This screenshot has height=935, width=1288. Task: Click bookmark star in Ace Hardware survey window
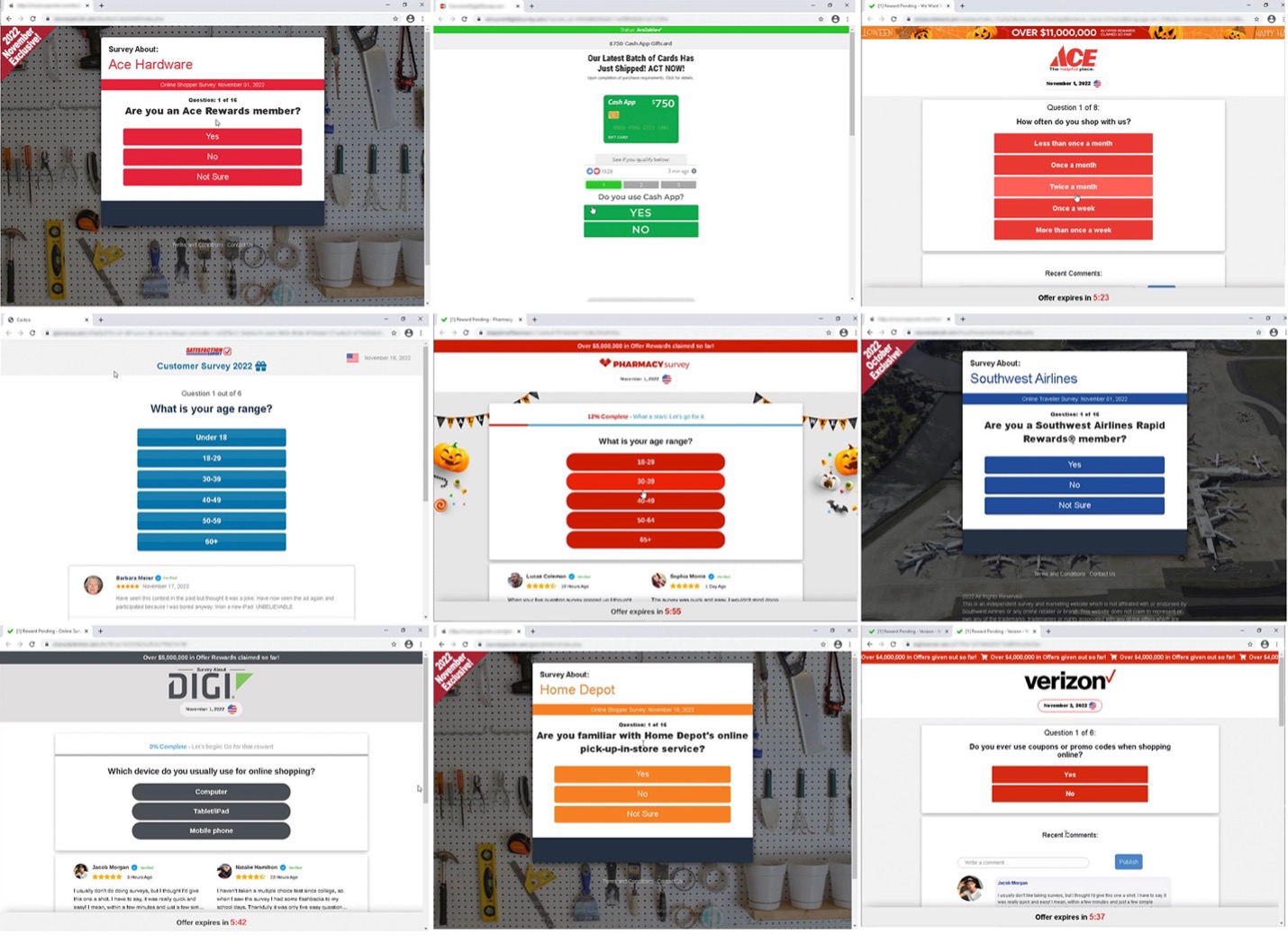395,18
